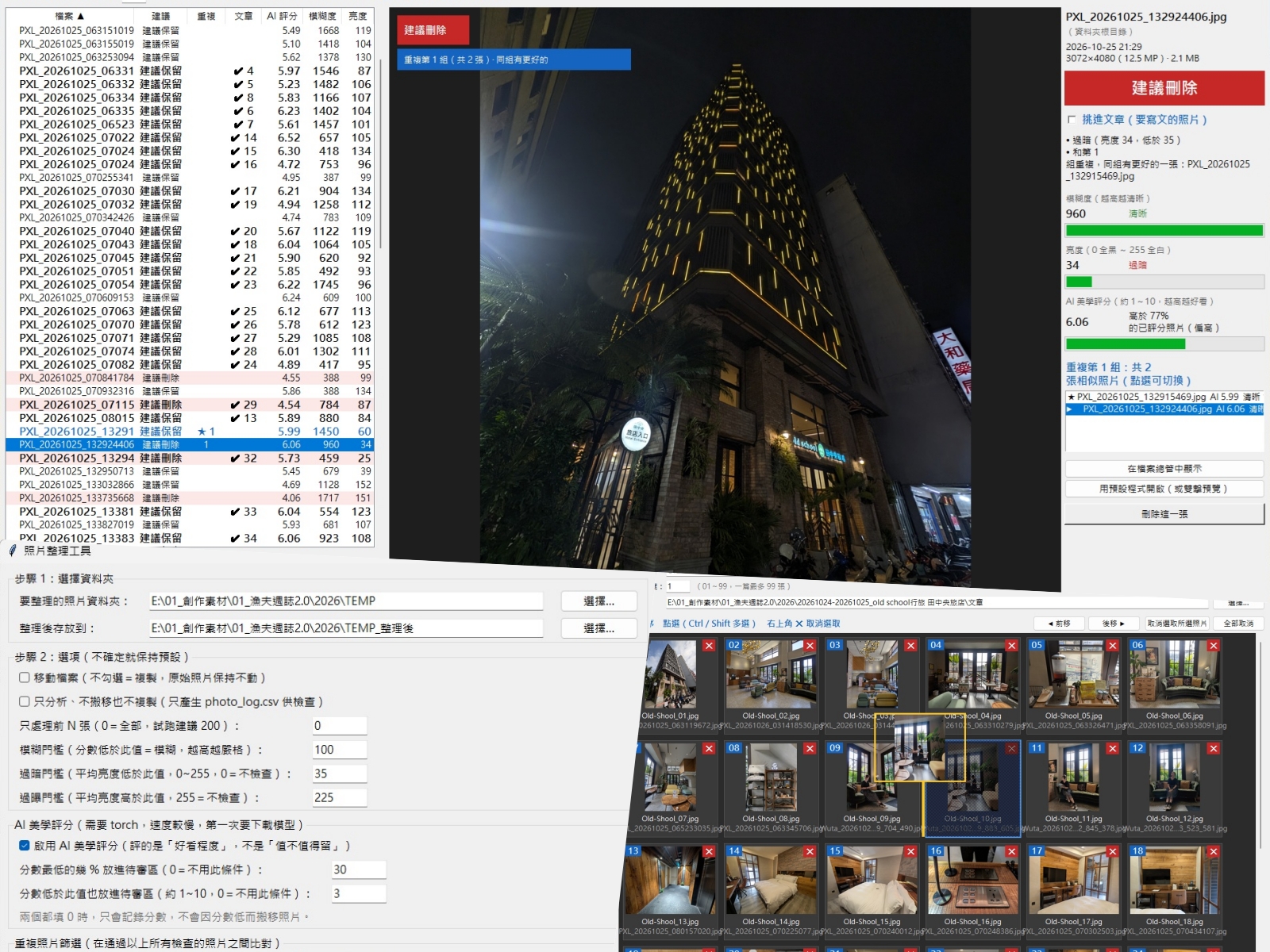Remove photo 15 with its red X
Viewport: 1270px width, 952px height.
[910, 851]
